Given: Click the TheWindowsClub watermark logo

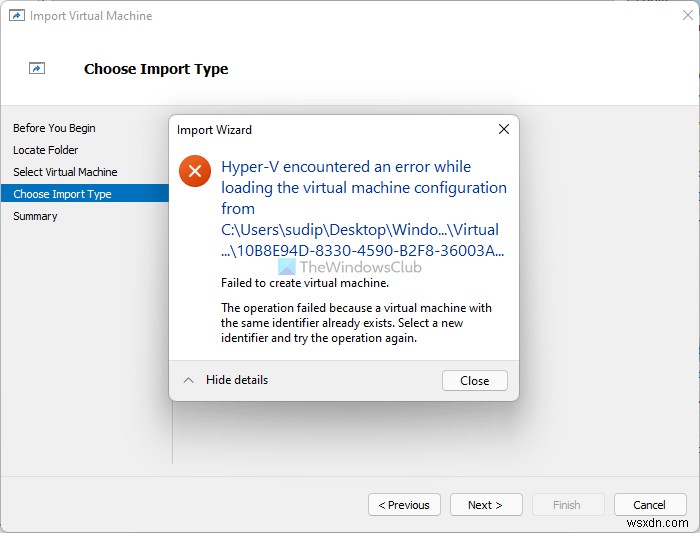Looking at the screenshot, I should 286,267.
